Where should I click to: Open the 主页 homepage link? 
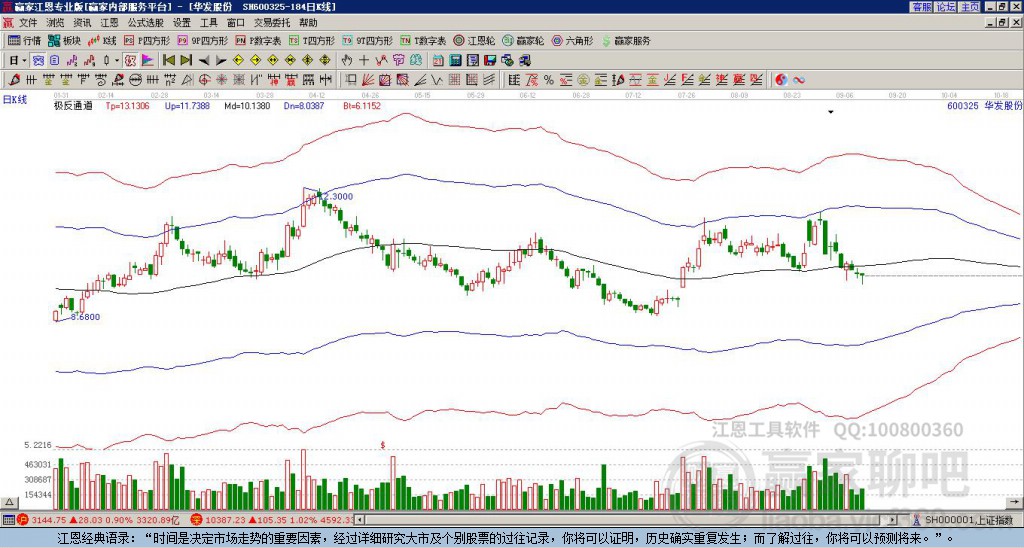(x=970, y=7)
